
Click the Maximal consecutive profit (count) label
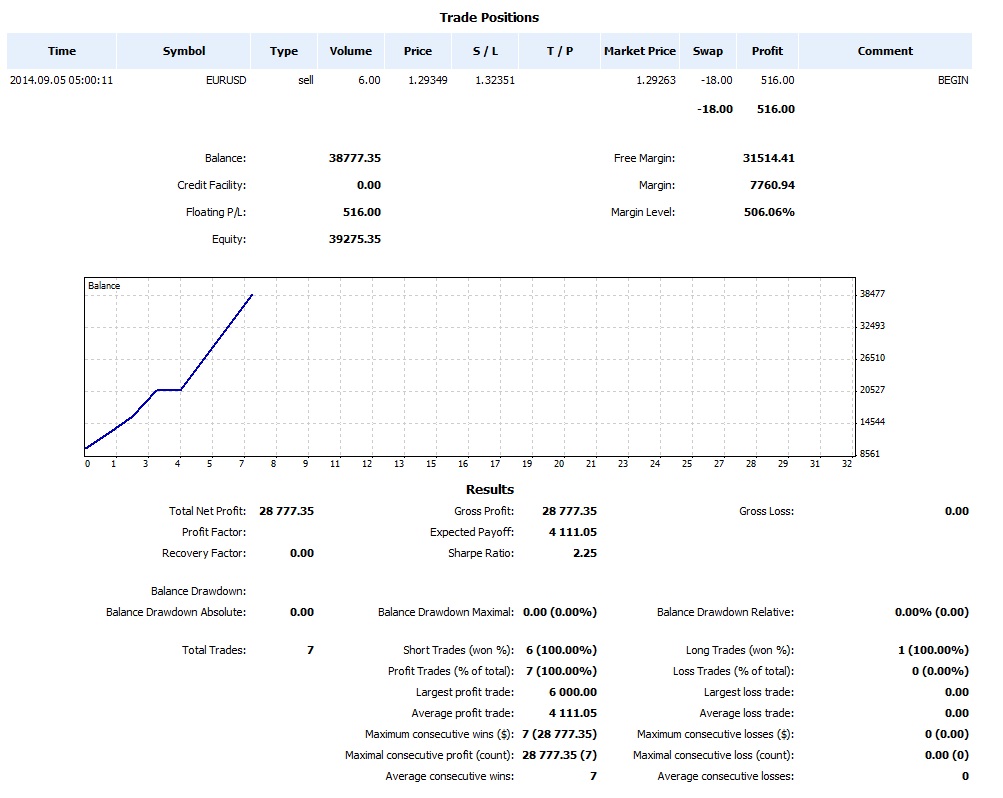pos(429,756)
